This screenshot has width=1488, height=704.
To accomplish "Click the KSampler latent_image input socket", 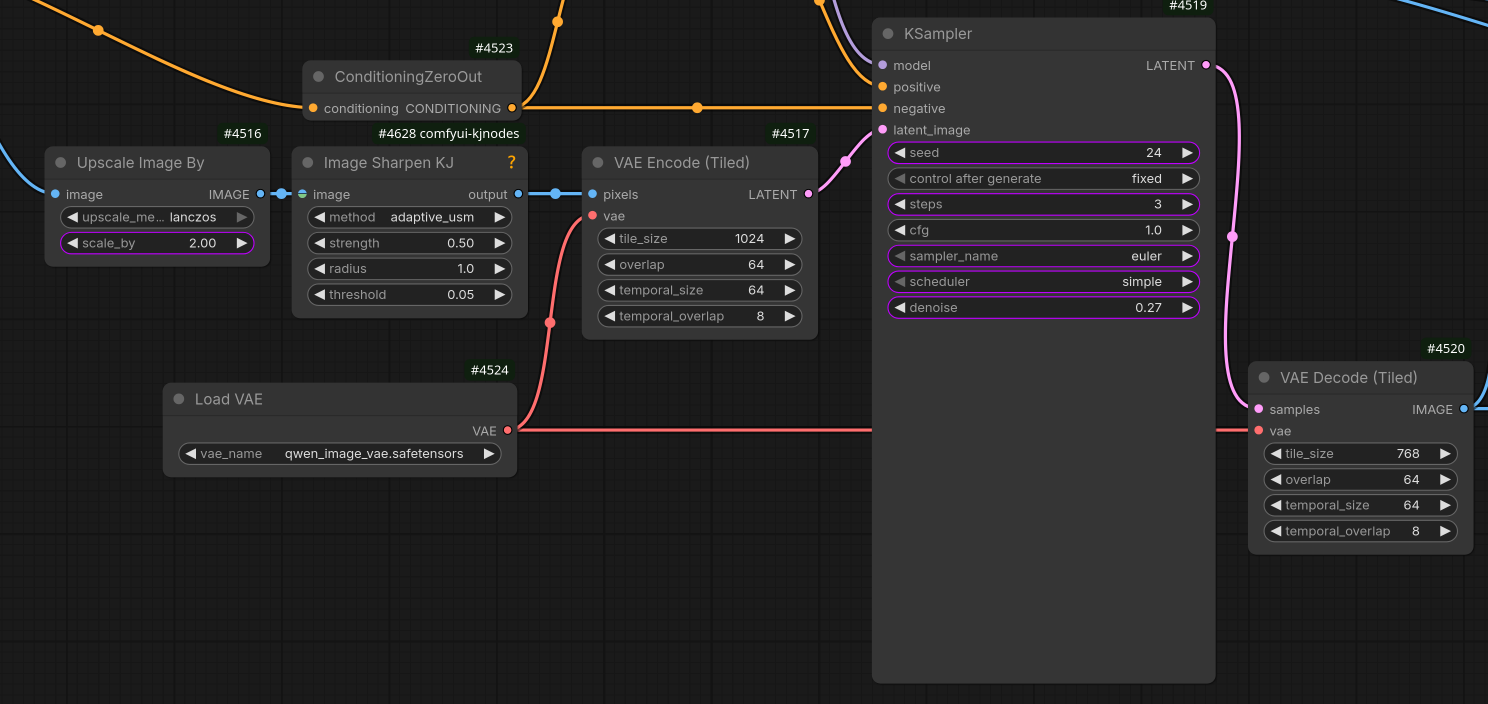I will 882,130.
